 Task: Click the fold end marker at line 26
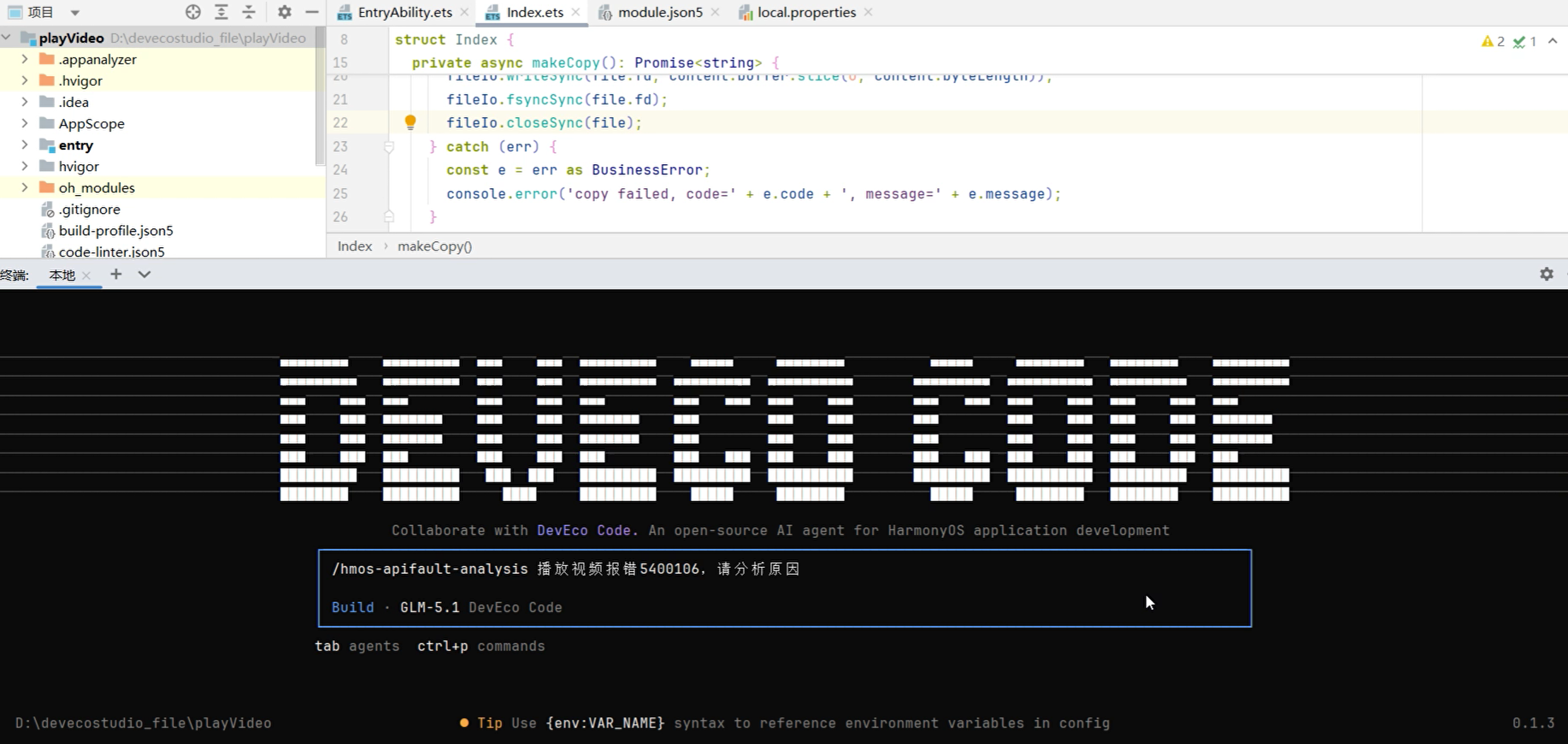pos(389,217)
